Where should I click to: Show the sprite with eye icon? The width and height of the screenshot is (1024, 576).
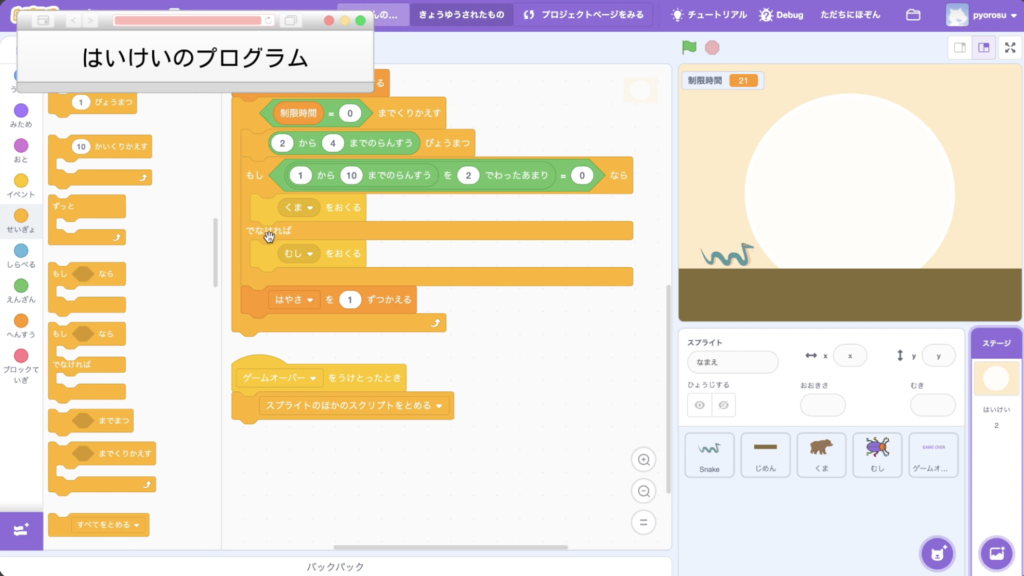(699, 405)
